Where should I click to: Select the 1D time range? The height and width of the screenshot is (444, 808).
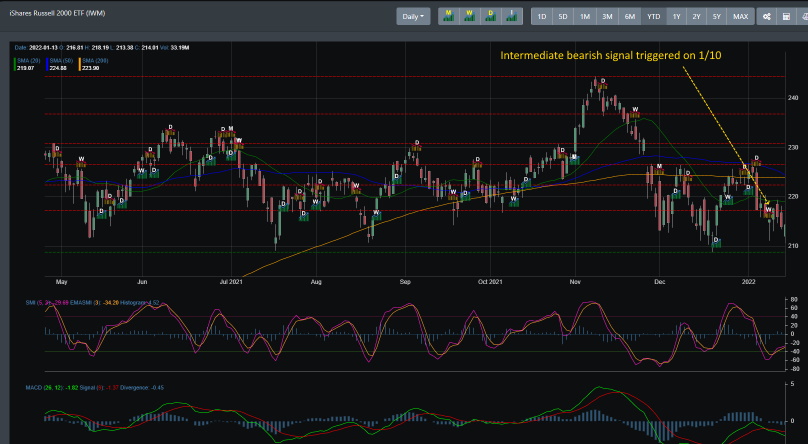point(542,16)
